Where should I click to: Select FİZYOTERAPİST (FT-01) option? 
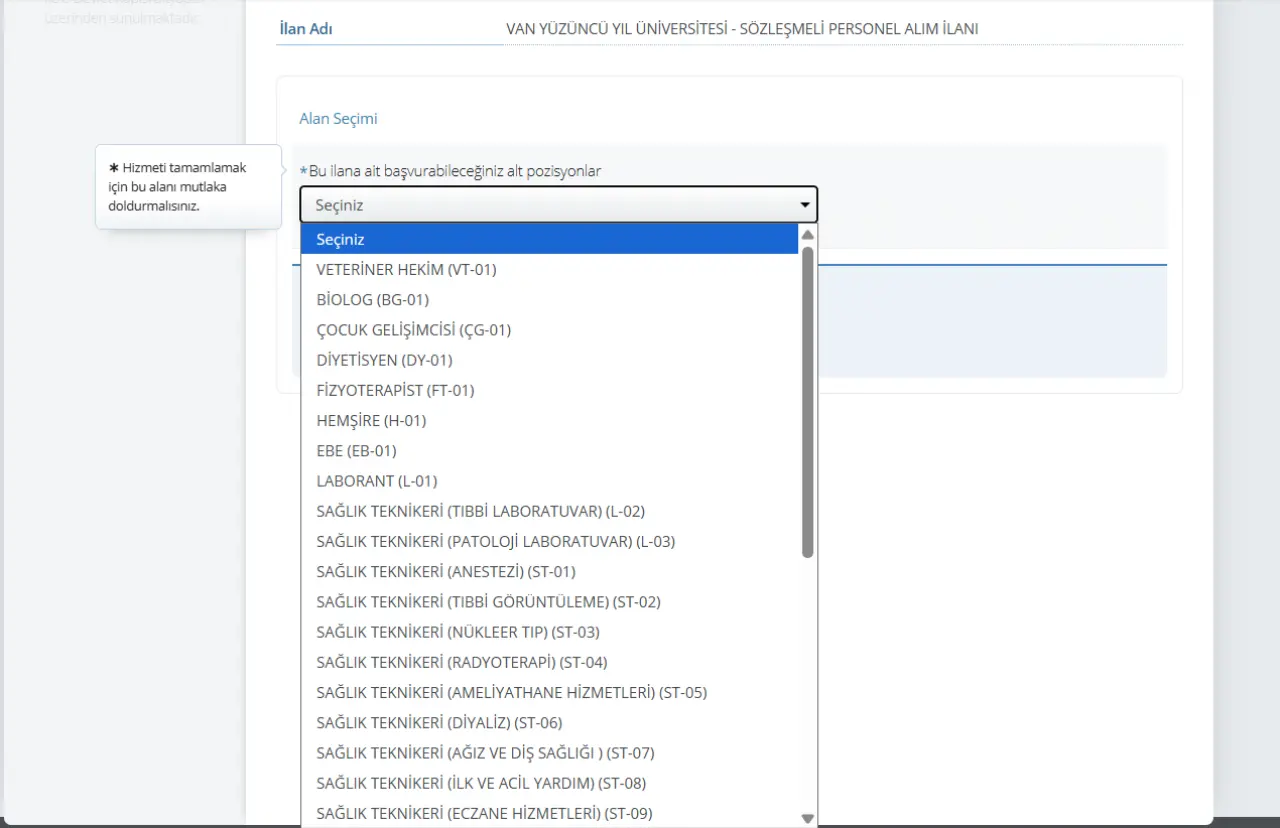coord(395,390)
